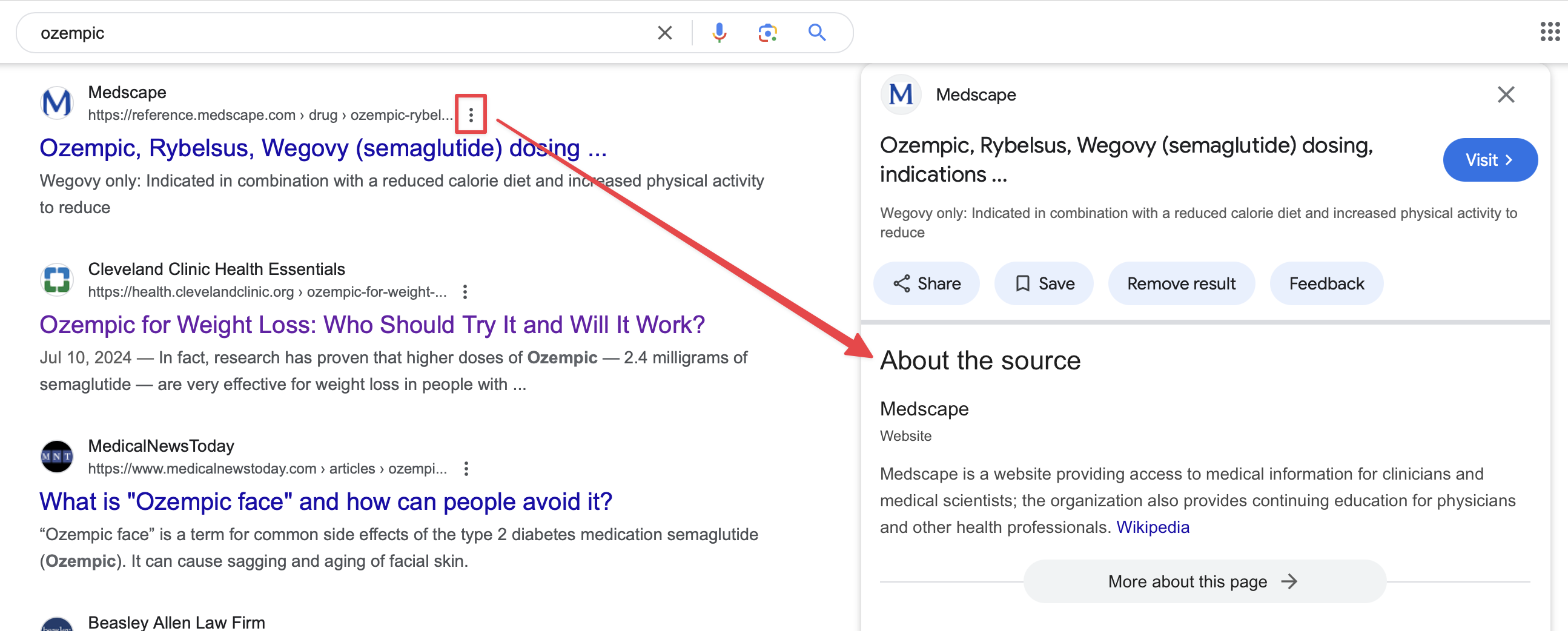This screenshot has width=1568, height=631.
Task: Click the Visit button
Action: tap(1490, 160)
